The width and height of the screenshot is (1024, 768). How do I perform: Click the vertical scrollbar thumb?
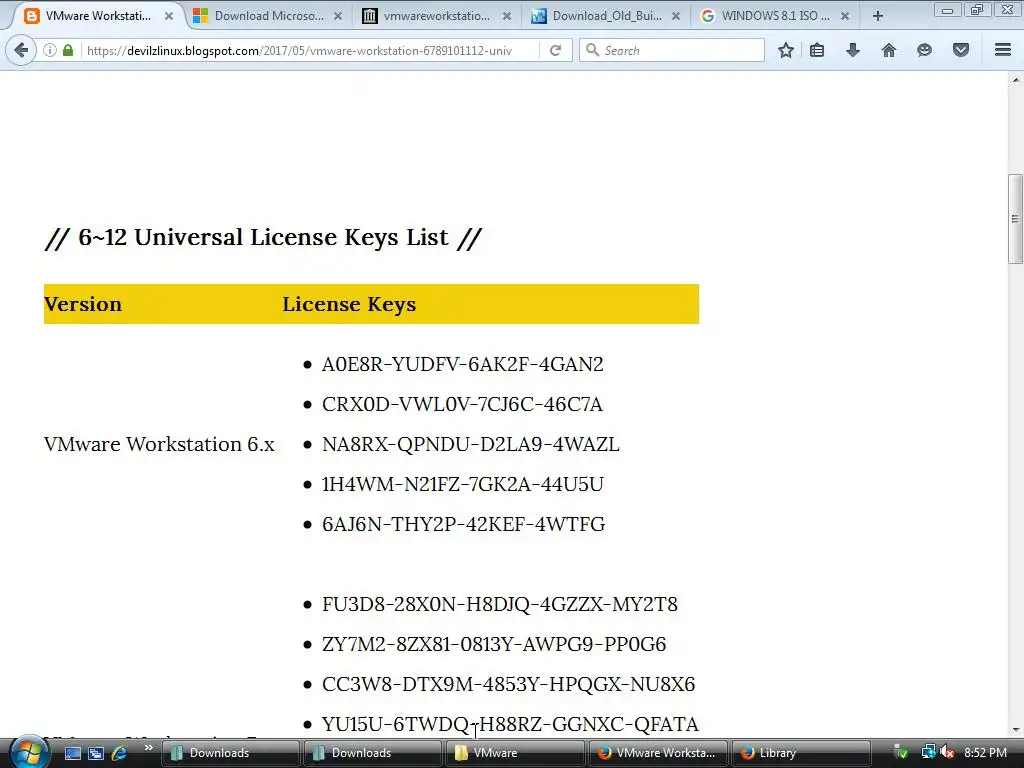click(1015, 219)
